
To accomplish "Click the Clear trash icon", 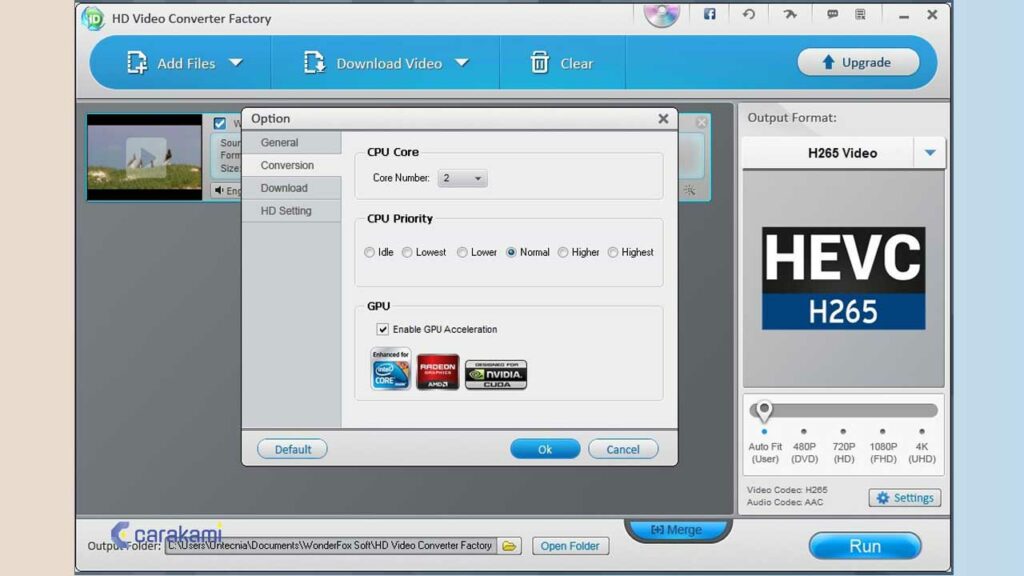I will [x=540, y=62].
